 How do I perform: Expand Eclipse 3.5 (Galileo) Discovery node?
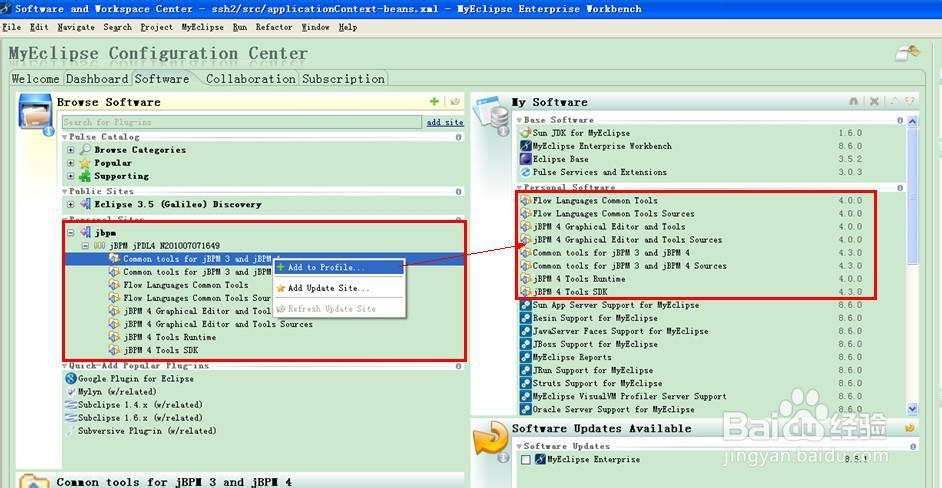(71, 204)
